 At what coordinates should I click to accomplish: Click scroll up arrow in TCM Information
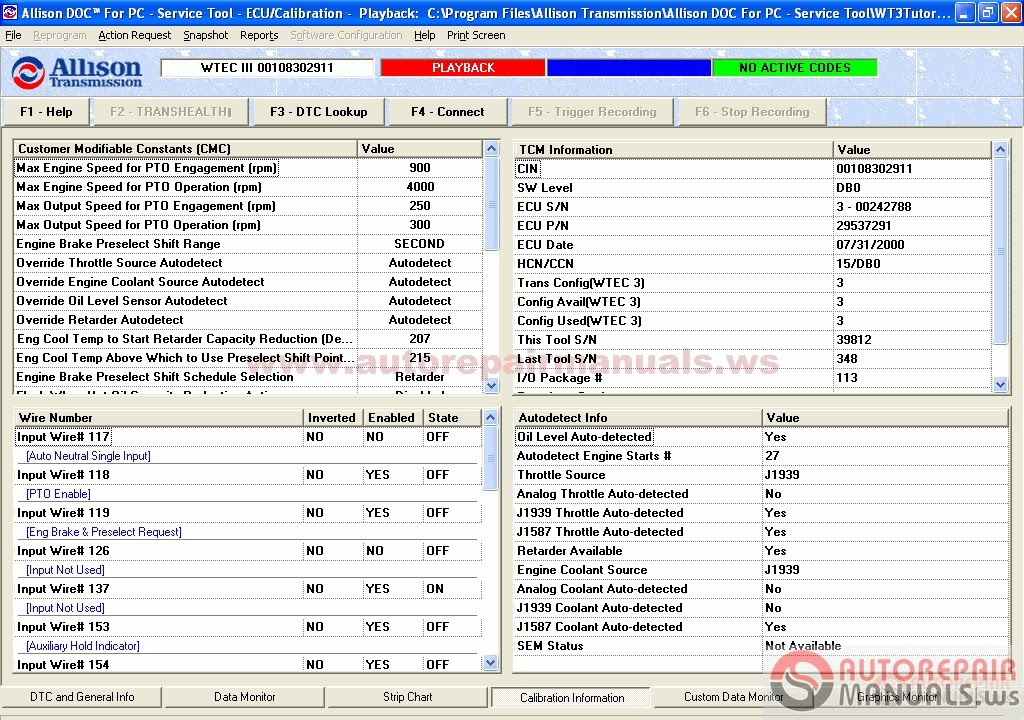click(x=1000, y=150)
